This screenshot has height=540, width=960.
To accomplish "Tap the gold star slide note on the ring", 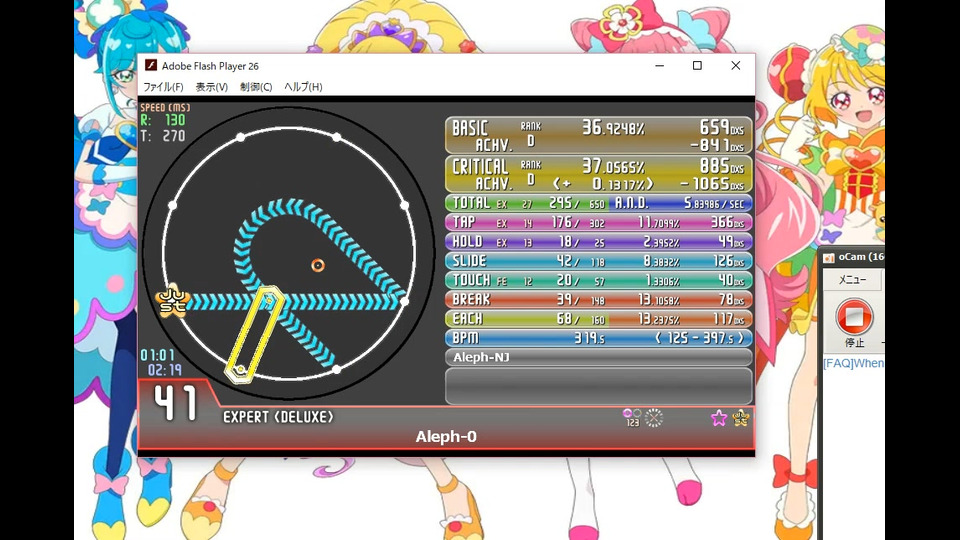I will 171,301.
